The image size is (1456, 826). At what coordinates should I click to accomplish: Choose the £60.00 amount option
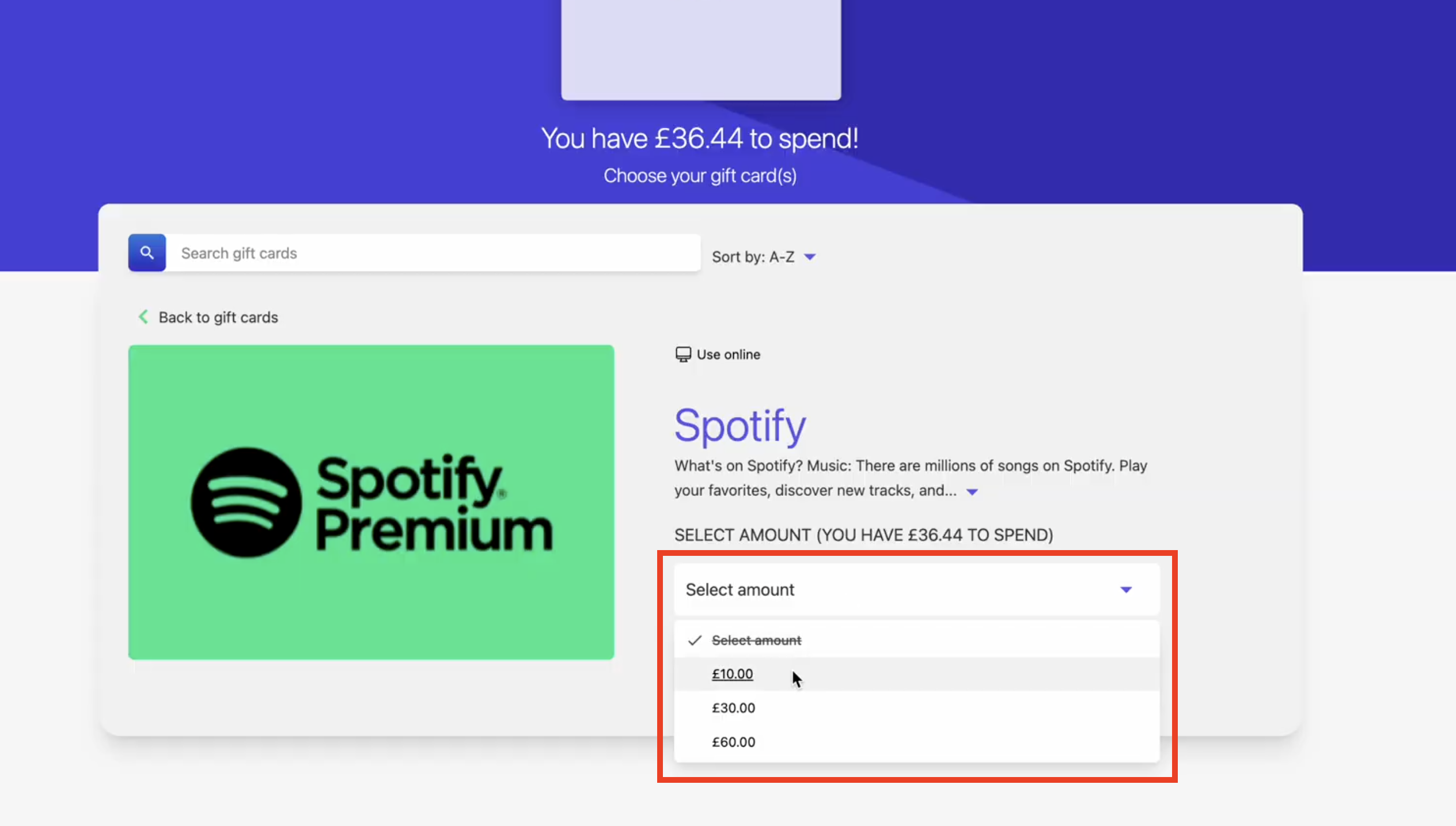pyautogui.click(x=734, y=742)
